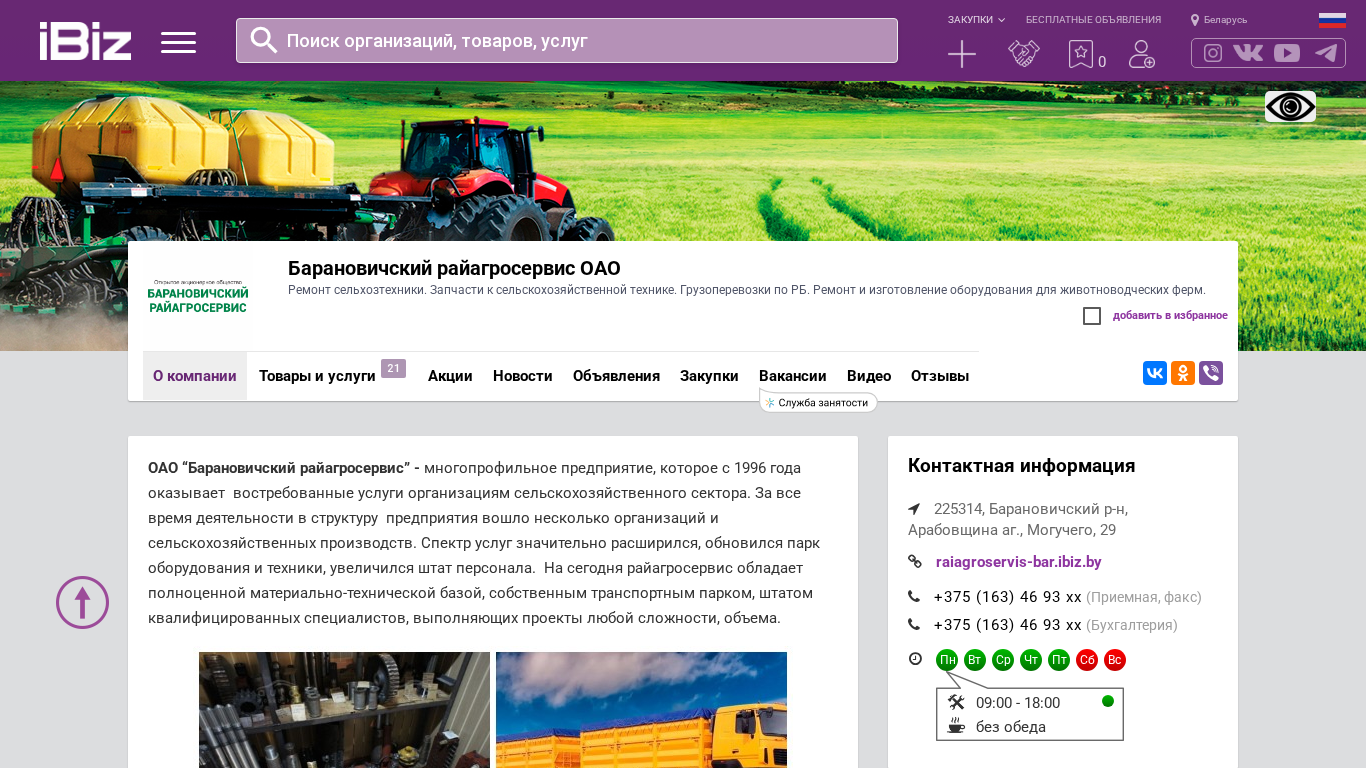Visit the iBiz Instagram page

tap(1213, 53)
